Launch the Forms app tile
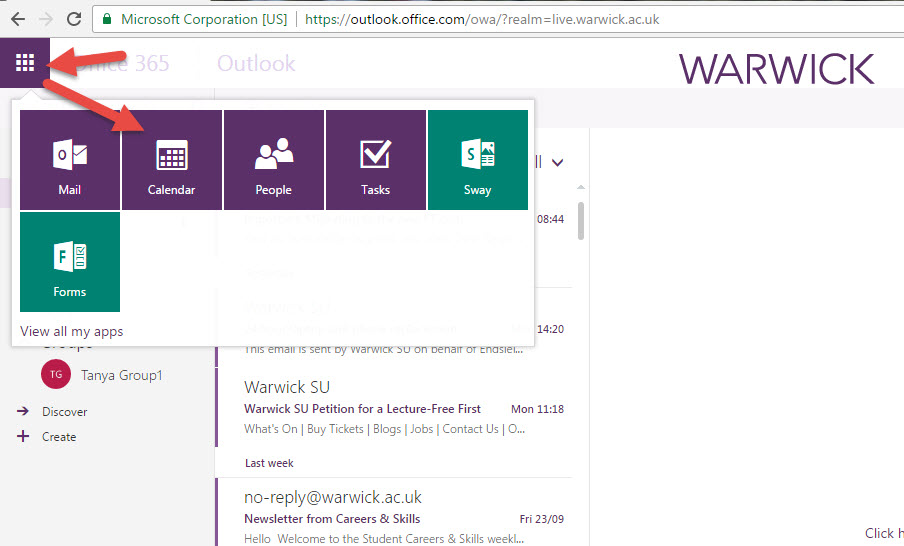The width and height of the screenshot is (904, 546). [70, 262]
